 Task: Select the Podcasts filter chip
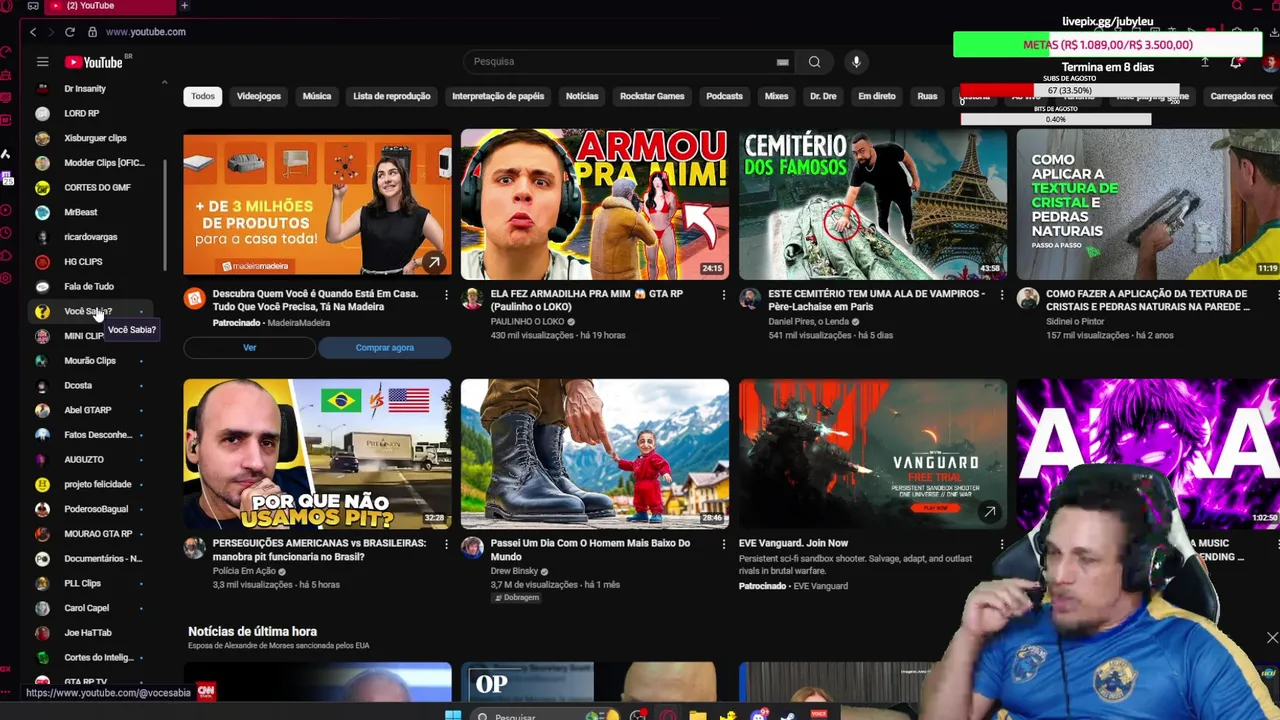coord(724,96)
